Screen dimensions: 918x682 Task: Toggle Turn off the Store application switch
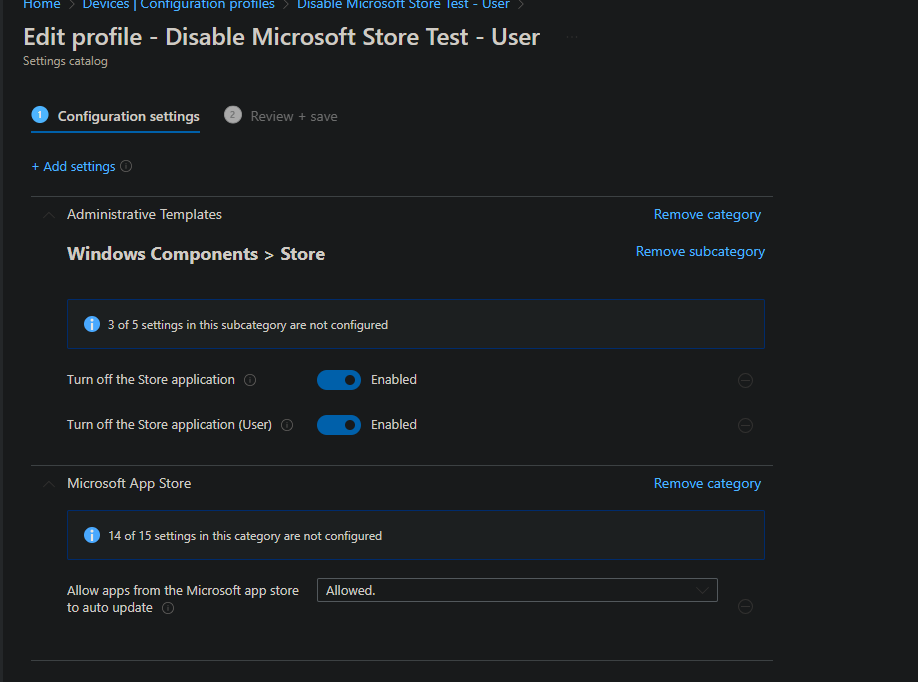[339, 380]
